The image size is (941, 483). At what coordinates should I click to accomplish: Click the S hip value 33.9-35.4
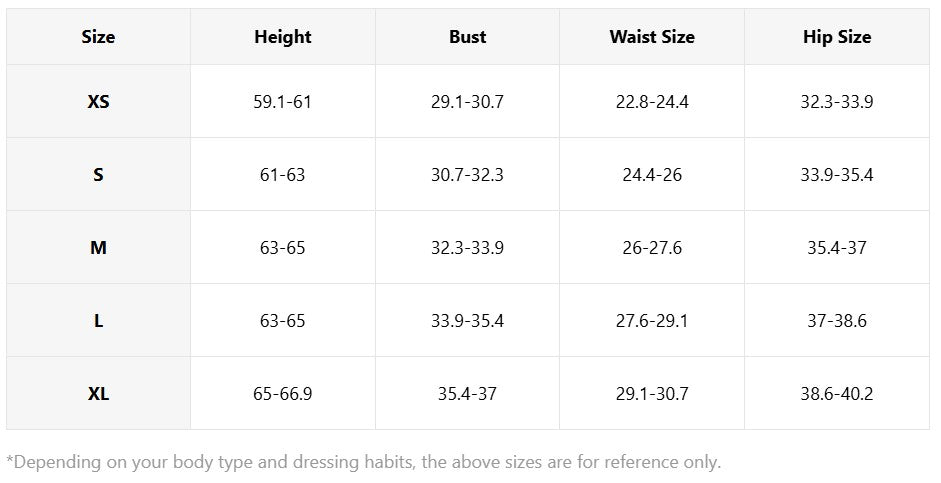(x=837, y=175)
